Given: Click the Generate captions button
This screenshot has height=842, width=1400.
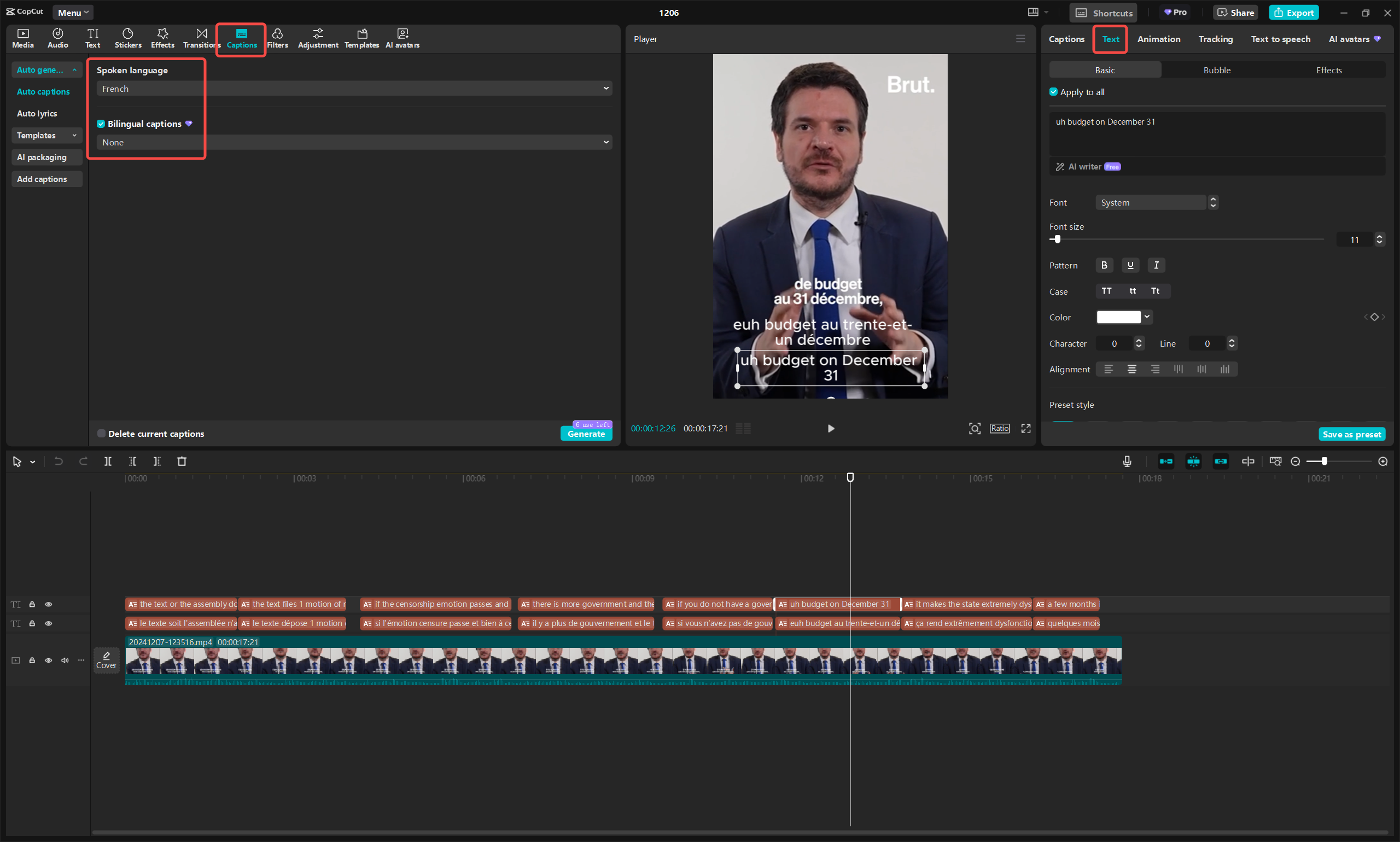Looking at the screenshot, I should click(x=586, y=434).
